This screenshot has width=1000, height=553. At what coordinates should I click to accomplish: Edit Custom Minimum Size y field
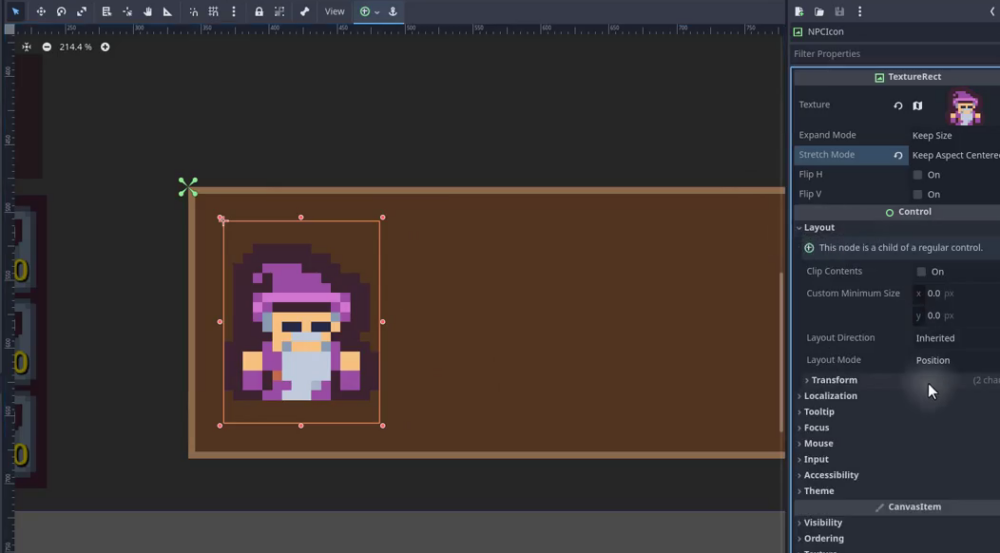956,315
